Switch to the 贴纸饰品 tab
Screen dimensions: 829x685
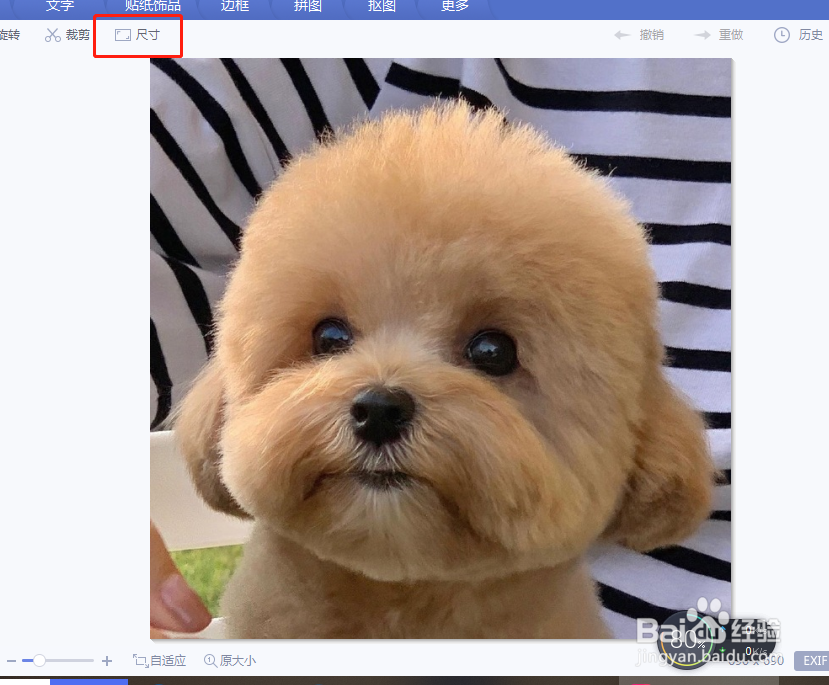pos(153,6)
